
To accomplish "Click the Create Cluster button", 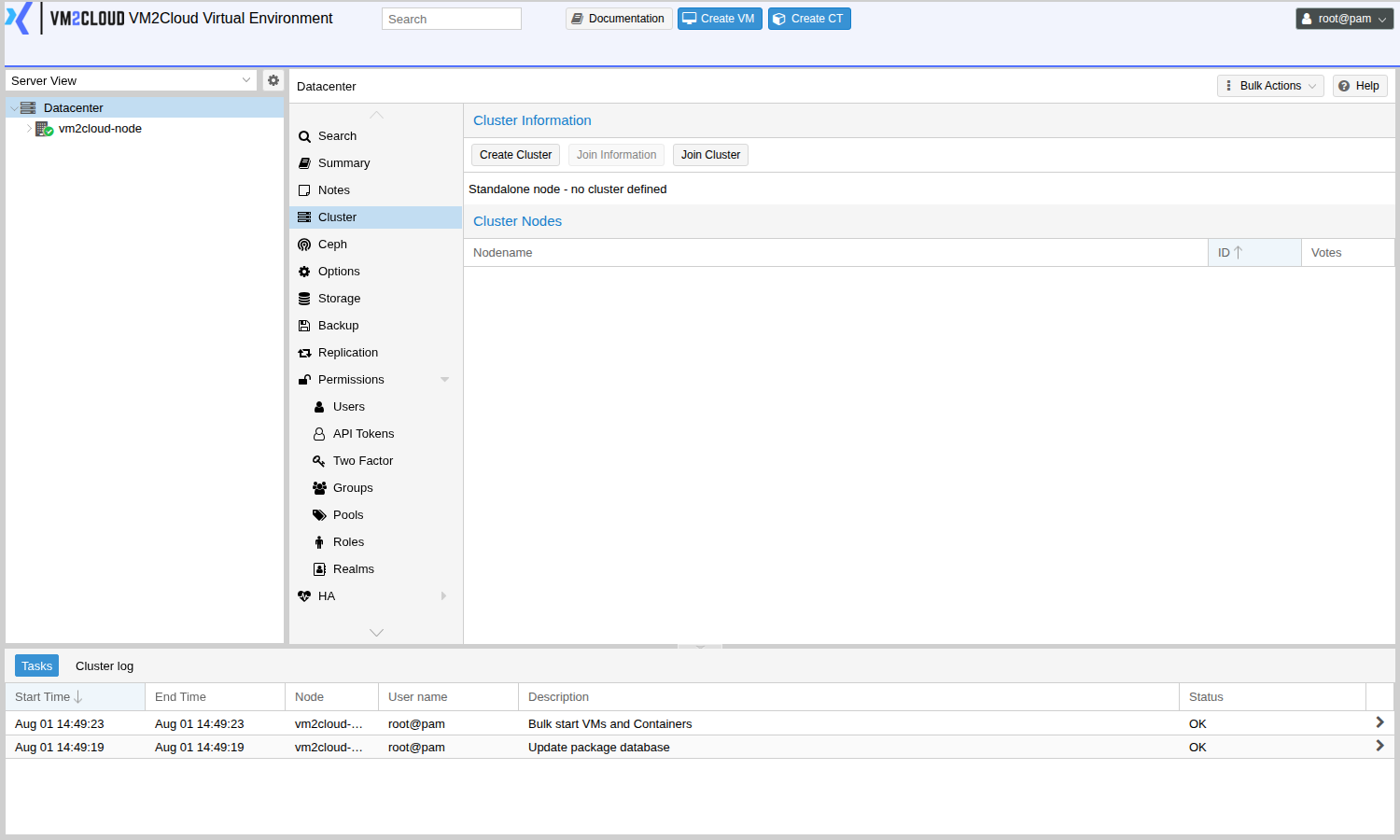I will point(515,155).
